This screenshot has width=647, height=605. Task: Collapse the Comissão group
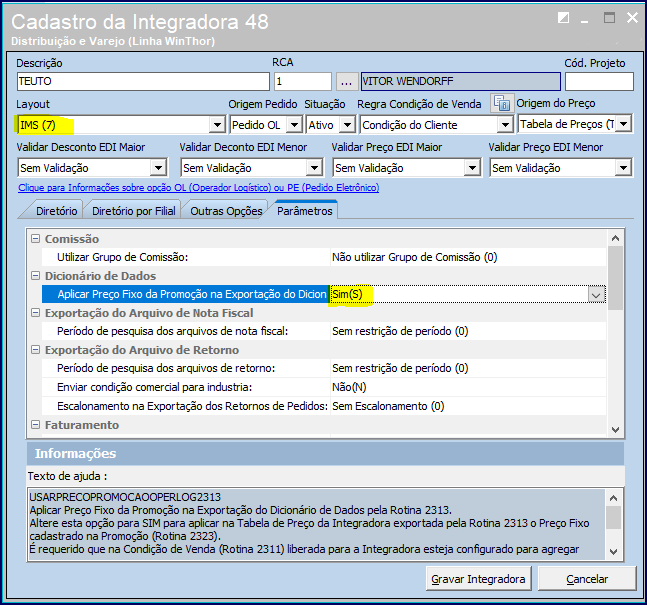(x=36, y=239)
